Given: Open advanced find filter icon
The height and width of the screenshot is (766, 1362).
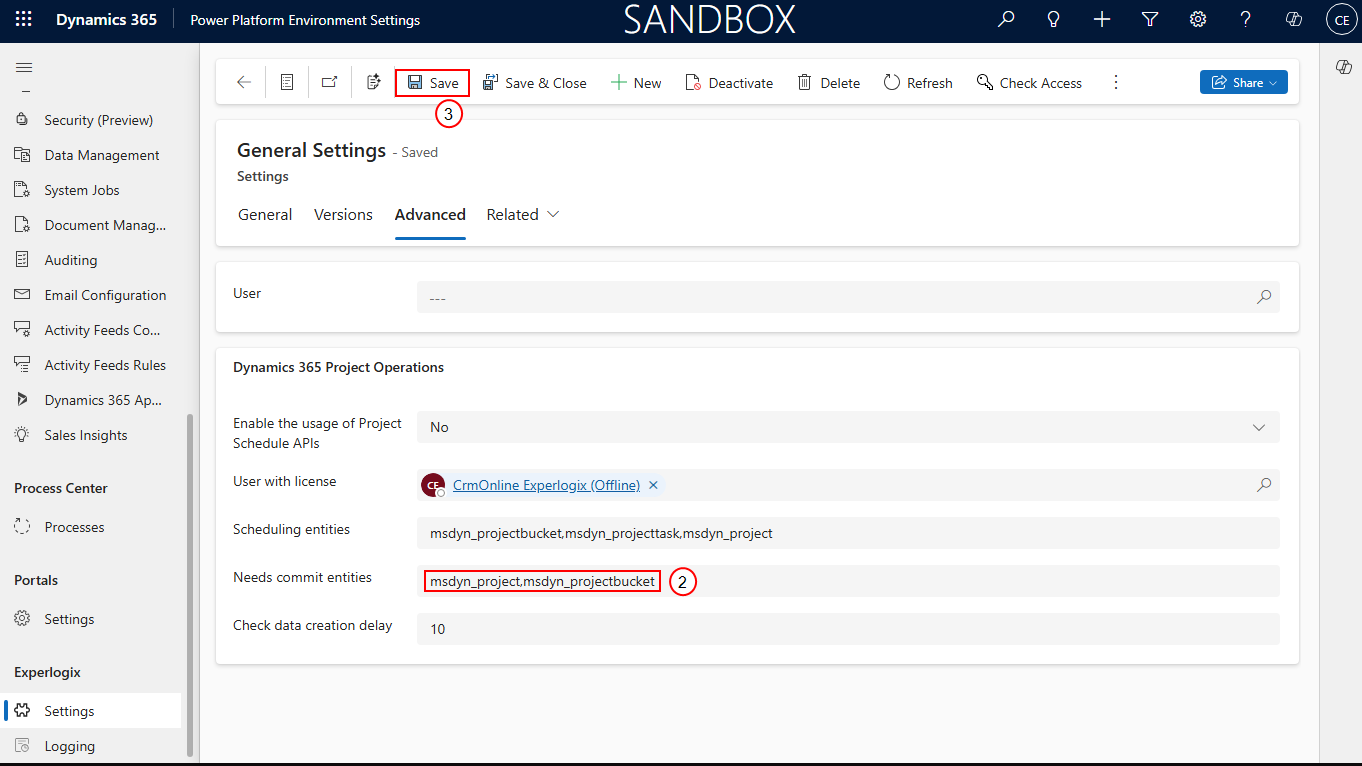Looking at the screenshot, I should tap(1150, 20).
